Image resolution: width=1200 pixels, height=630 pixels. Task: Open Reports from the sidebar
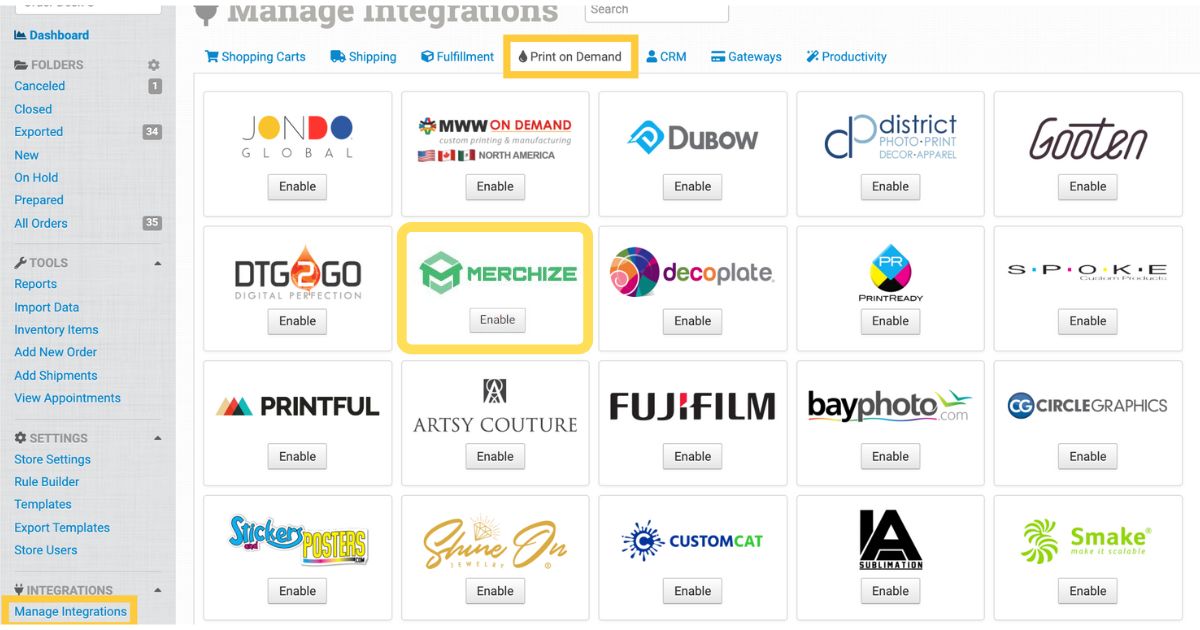35,284
